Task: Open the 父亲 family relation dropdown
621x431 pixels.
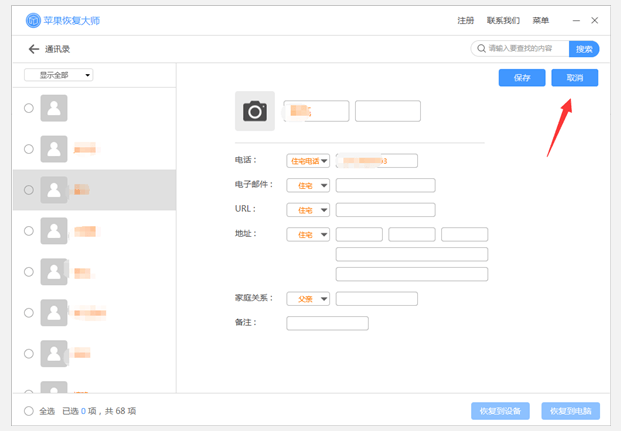Action: coord(308,298)
